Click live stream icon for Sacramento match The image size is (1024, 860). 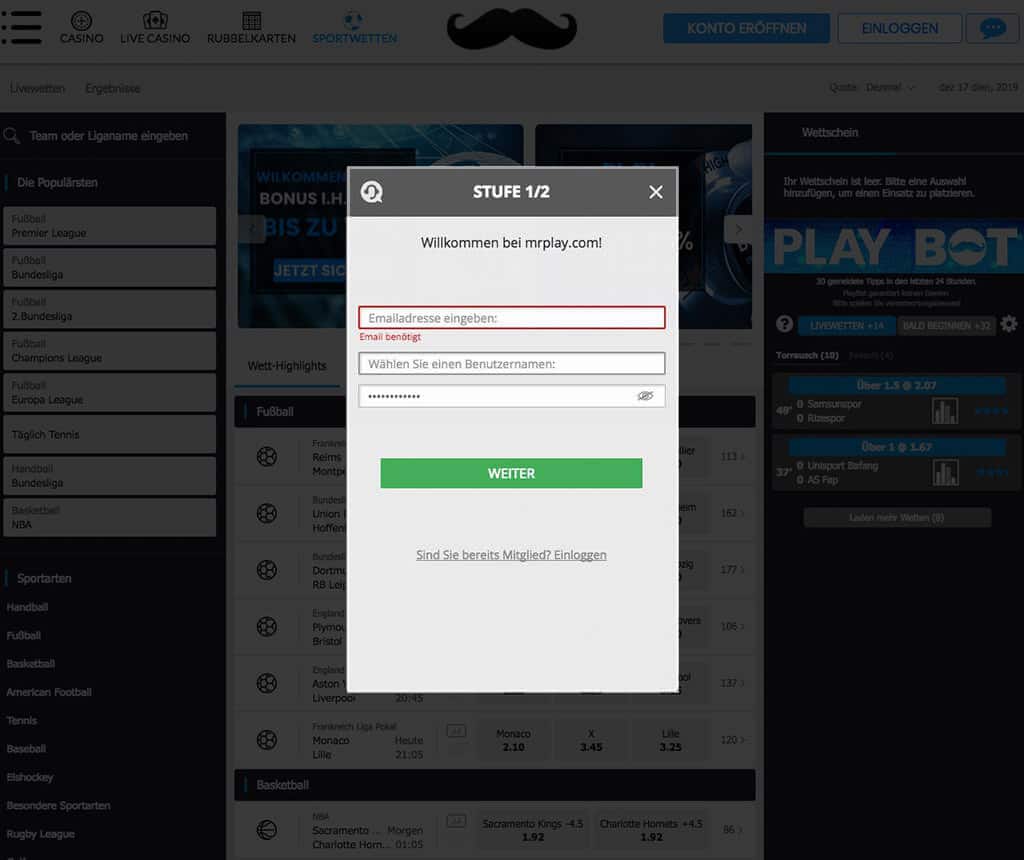click(x=456, y=821)
